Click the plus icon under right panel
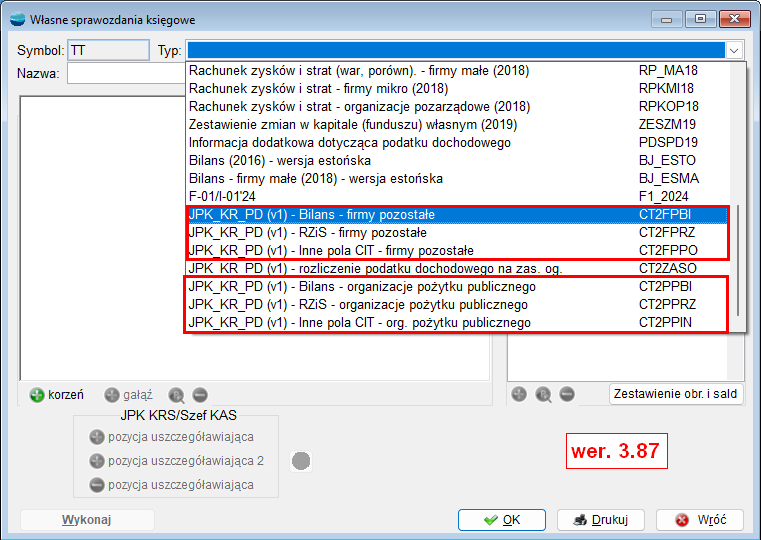 [520, 394]
